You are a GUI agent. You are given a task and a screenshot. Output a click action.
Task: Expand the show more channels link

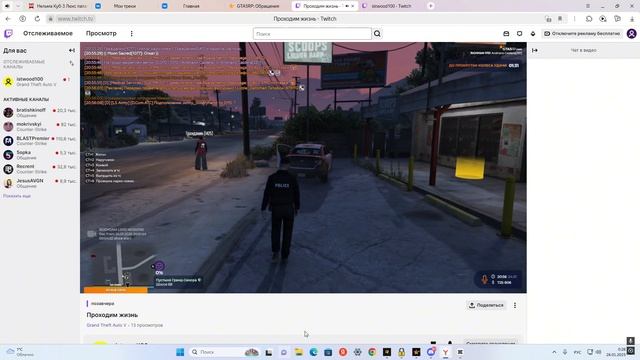click(17, 196)
